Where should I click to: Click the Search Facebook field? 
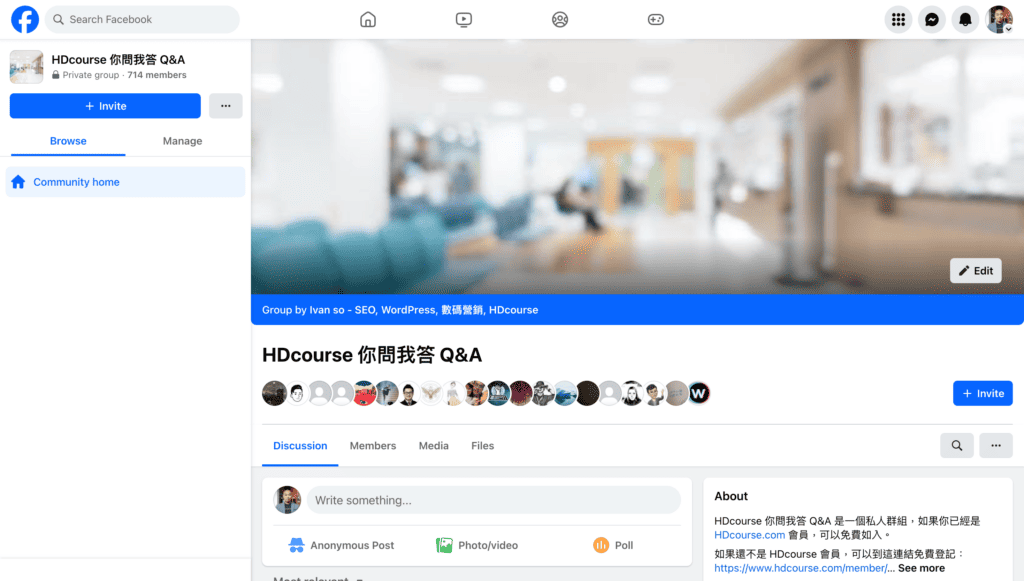click(x=142, y=20)
